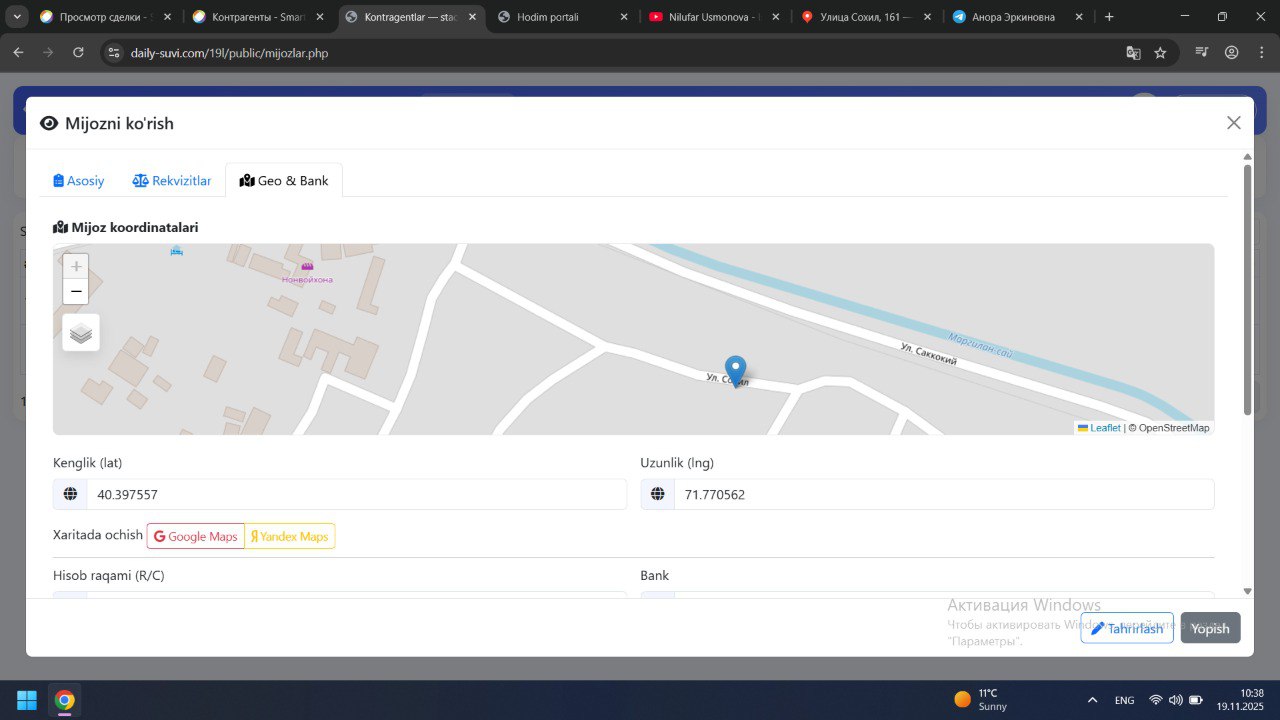The image size is (1280, 720).
Task: Open the Rekvizitlar tab
Action: click(172, 181)
